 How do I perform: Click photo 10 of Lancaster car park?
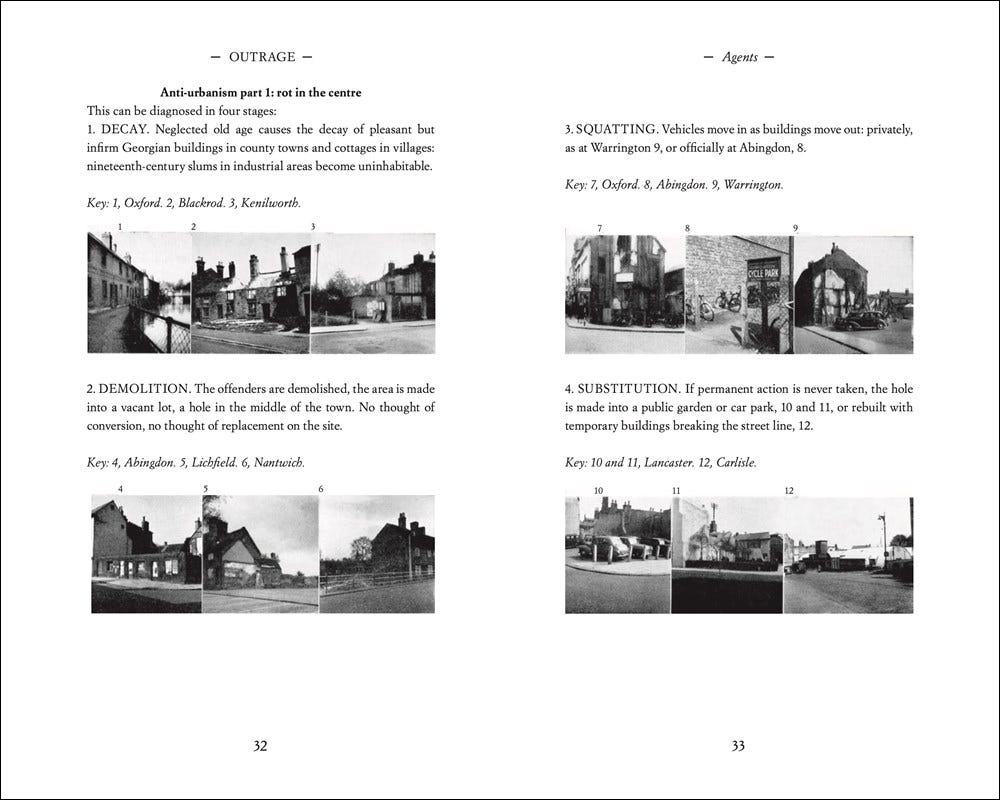pos(618,556)
